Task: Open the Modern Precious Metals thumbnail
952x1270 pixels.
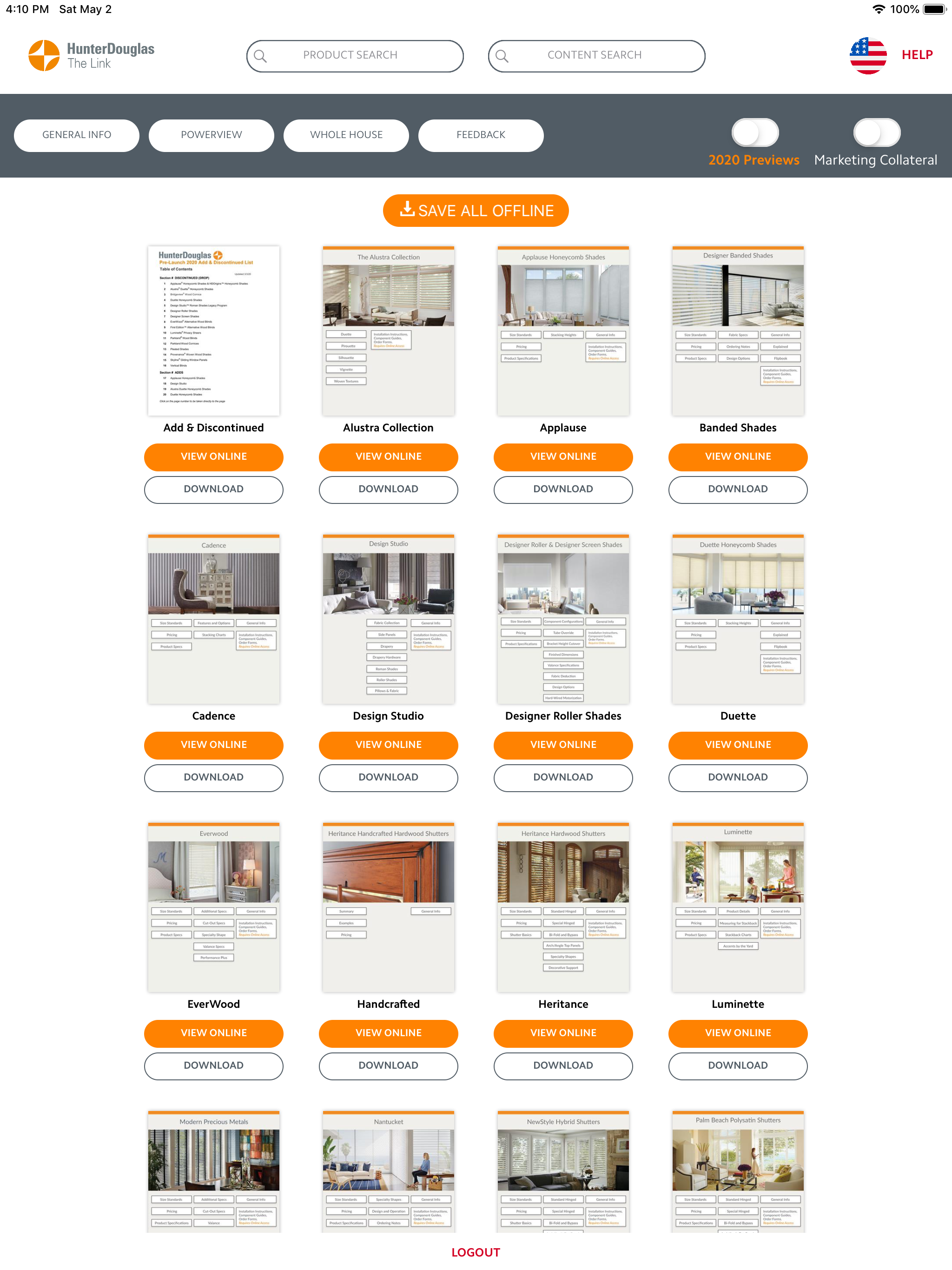Action: pyautogui.click(x=214, y=1171)
